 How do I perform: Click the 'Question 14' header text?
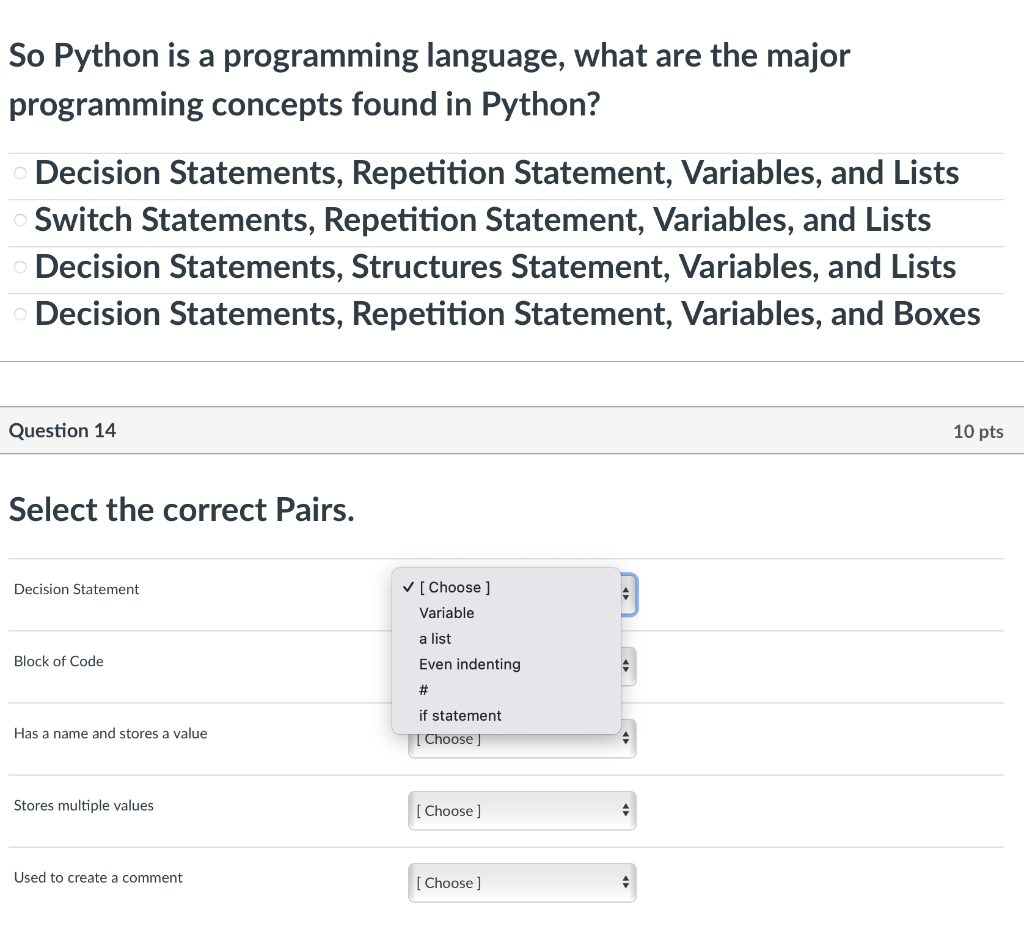(x=62, y=430)
